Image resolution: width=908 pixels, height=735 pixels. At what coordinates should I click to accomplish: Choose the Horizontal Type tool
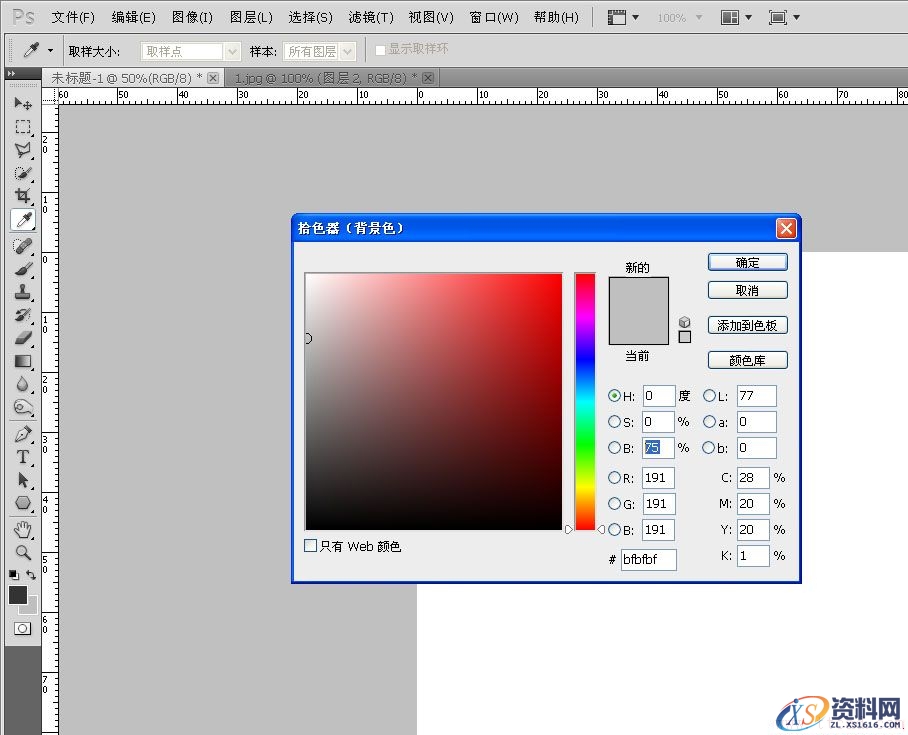point(22,457)
